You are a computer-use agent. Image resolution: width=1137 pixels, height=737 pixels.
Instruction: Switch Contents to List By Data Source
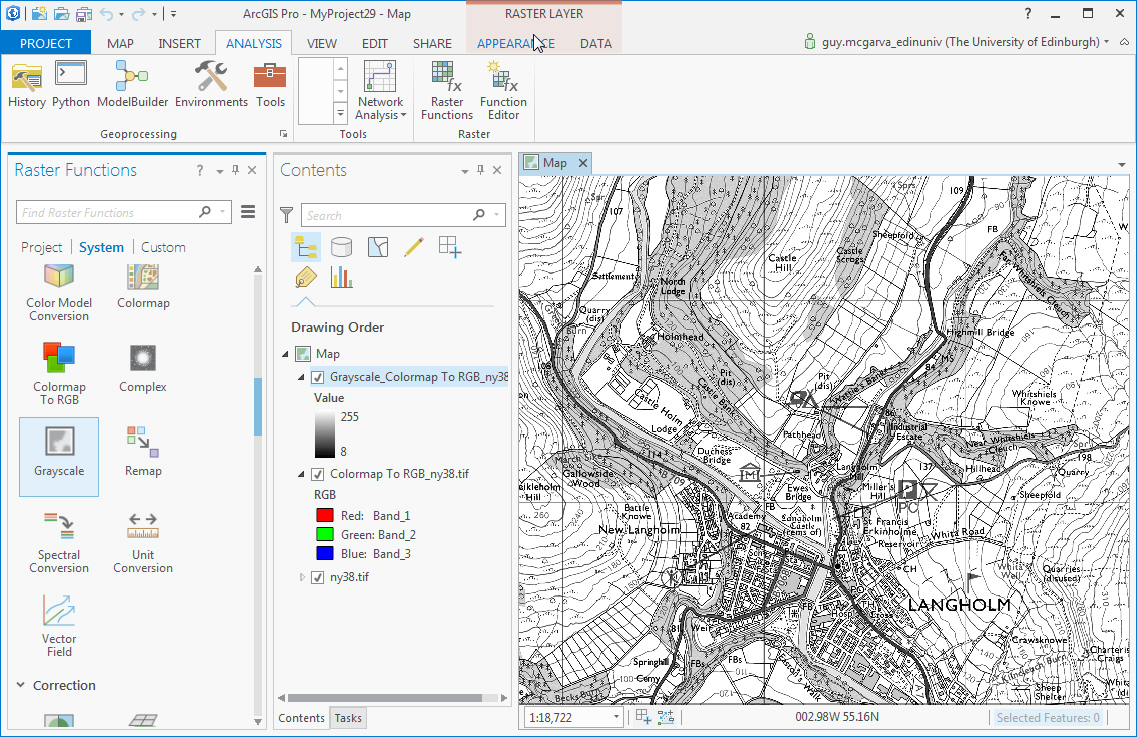point(342,247)
